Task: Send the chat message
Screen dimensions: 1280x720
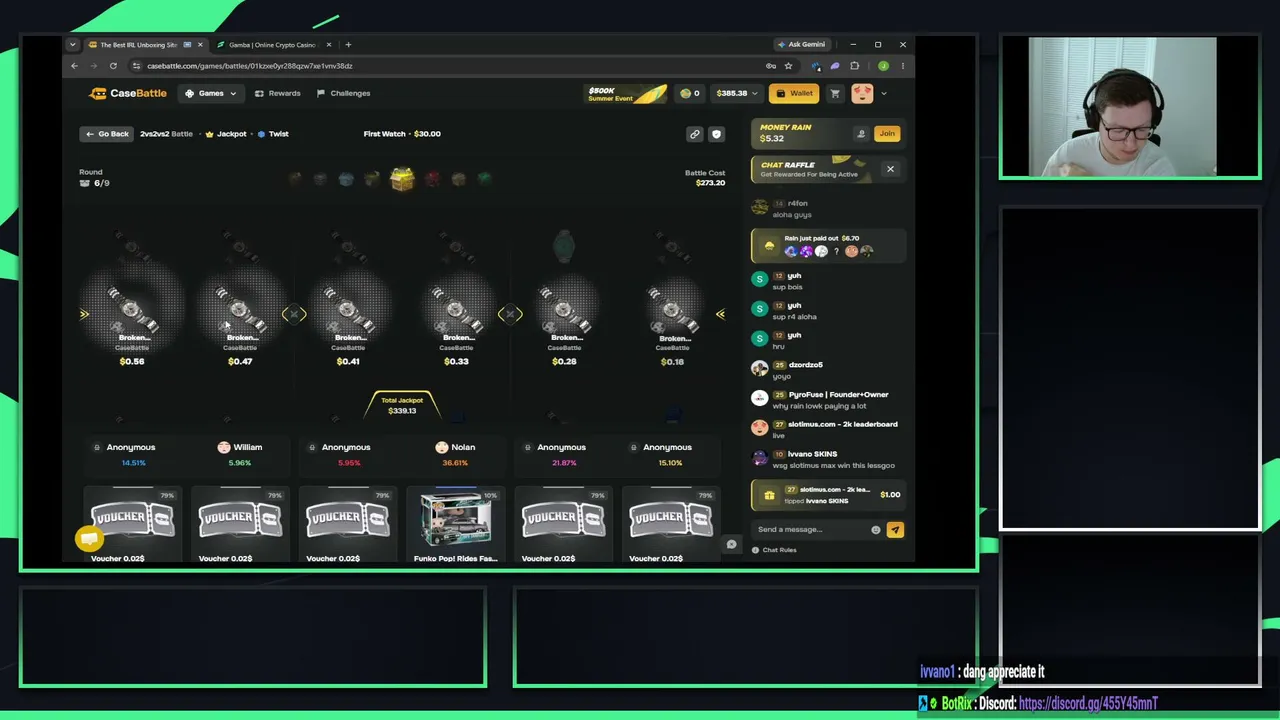Action: tap(895, 529)
